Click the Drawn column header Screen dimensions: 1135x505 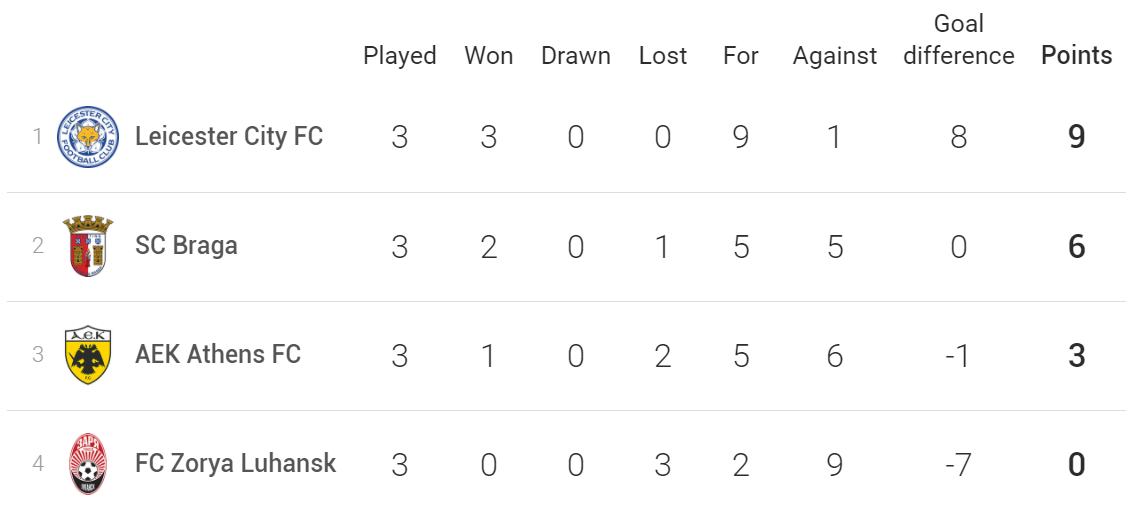pos(575,56)
